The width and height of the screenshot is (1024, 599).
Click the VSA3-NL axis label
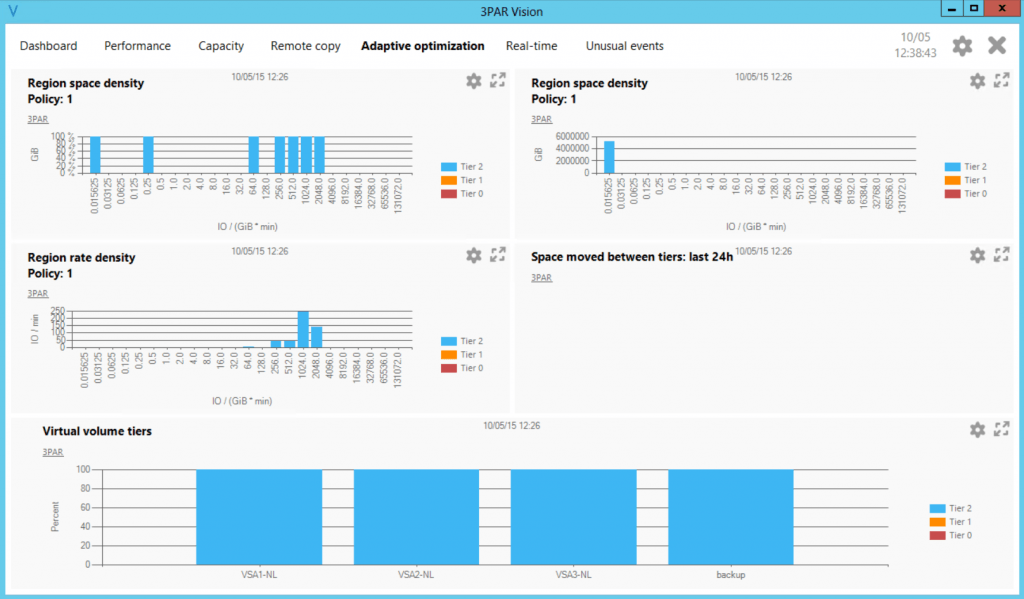573,575
